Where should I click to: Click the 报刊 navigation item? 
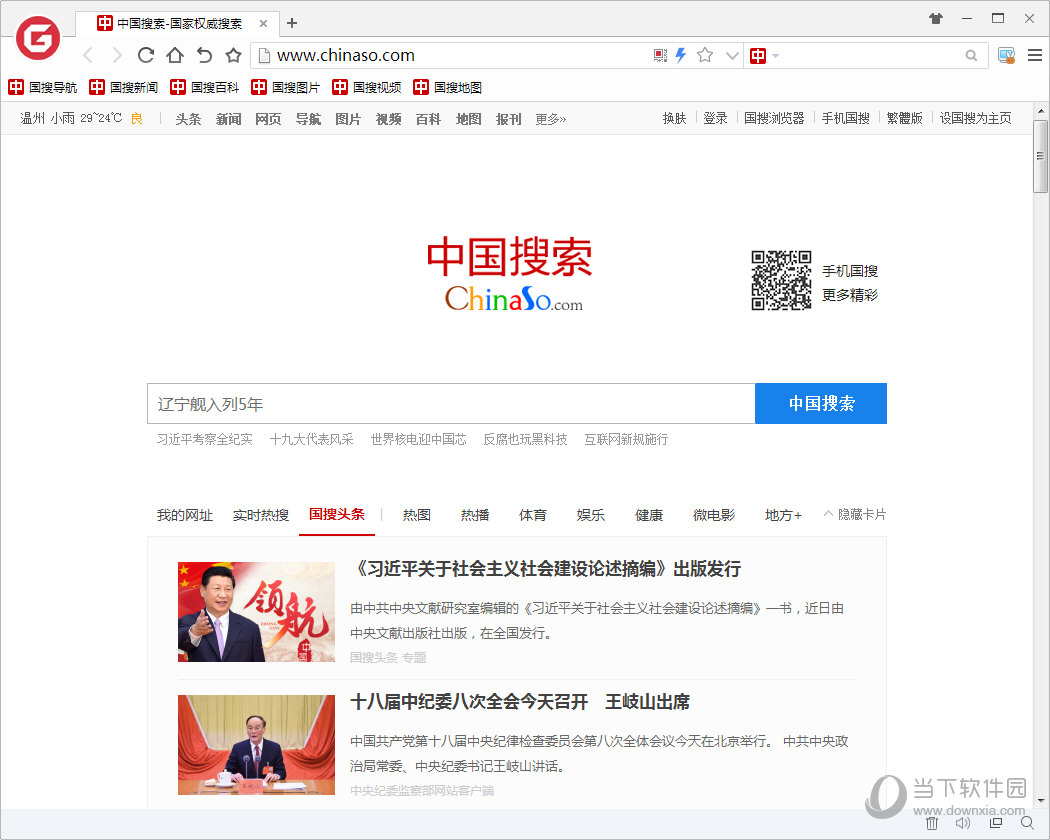coord(508,119)
